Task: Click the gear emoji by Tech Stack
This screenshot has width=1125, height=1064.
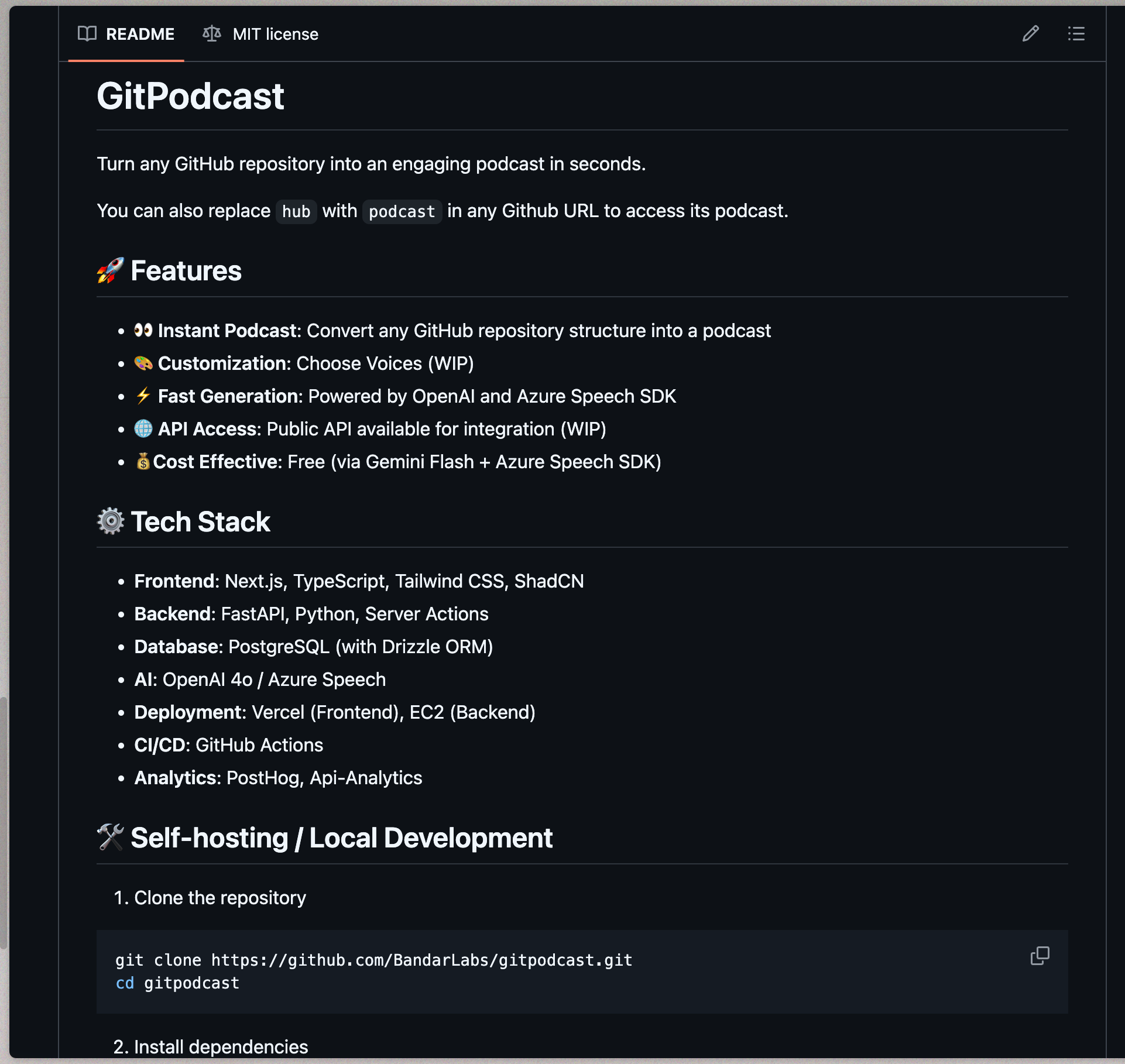Action: 111,521
